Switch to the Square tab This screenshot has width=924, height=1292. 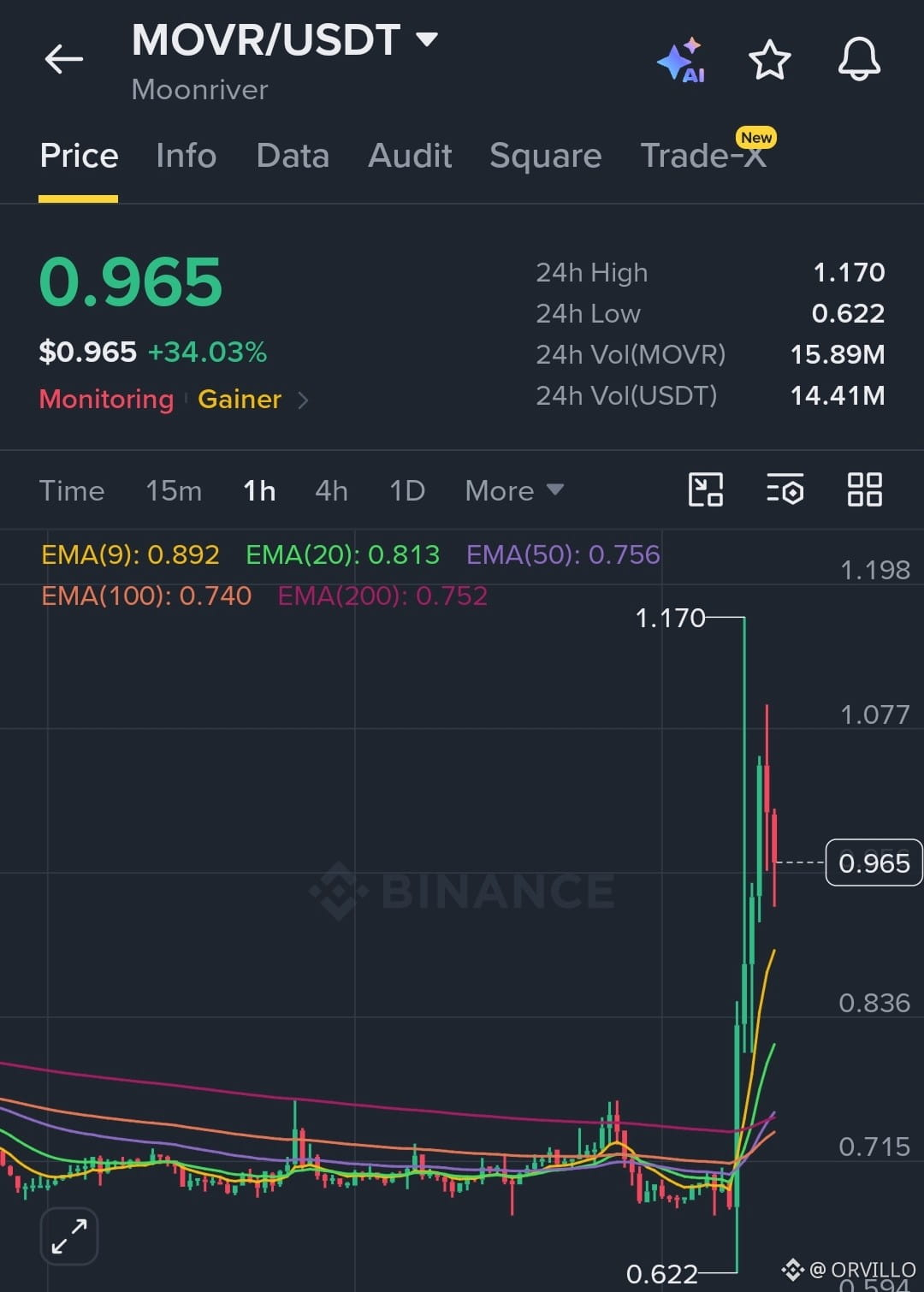click(x=545, y=156)
